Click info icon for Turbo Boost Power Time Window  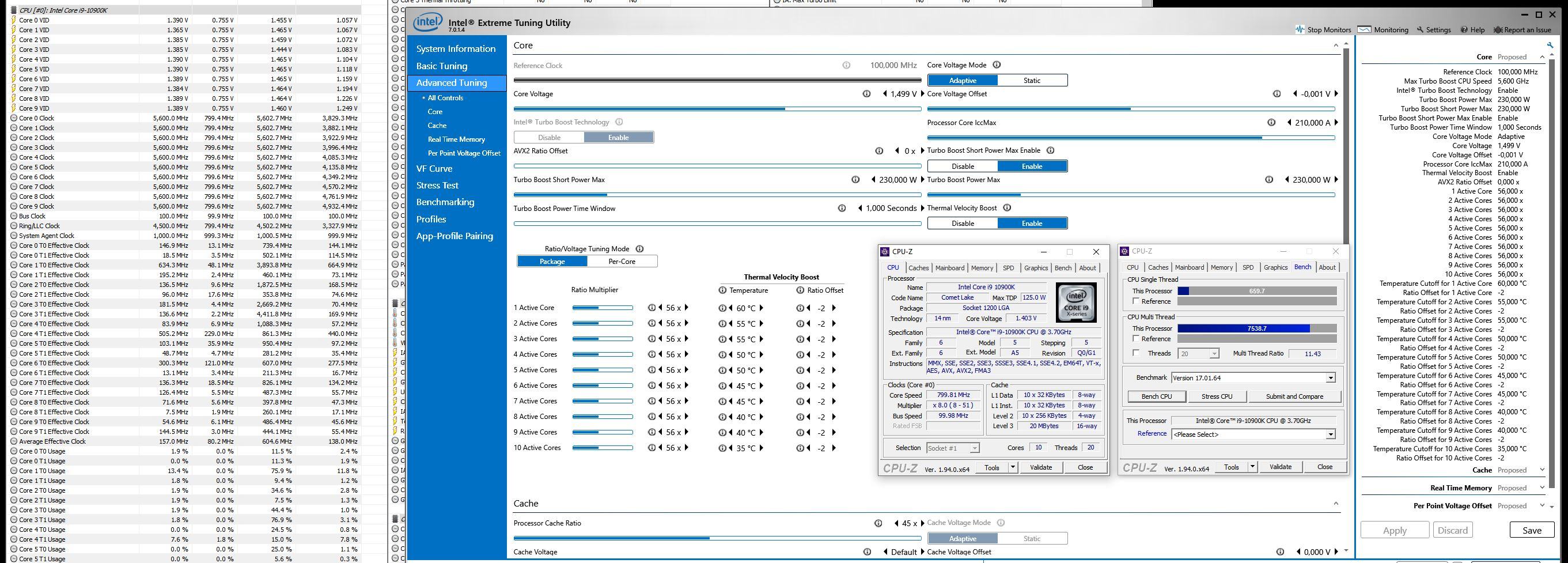click(842, 208)
